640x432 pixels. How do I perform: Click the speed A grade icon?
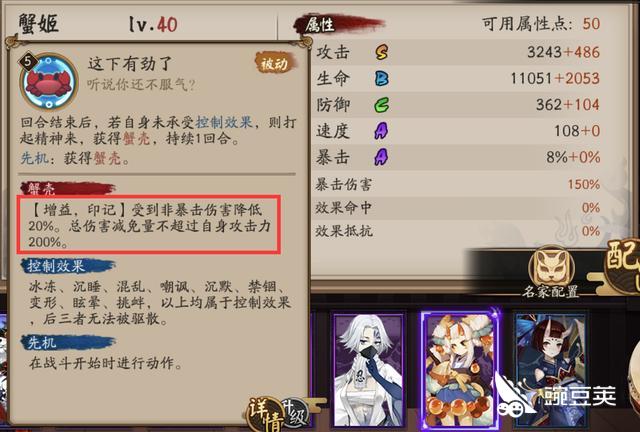381,131
